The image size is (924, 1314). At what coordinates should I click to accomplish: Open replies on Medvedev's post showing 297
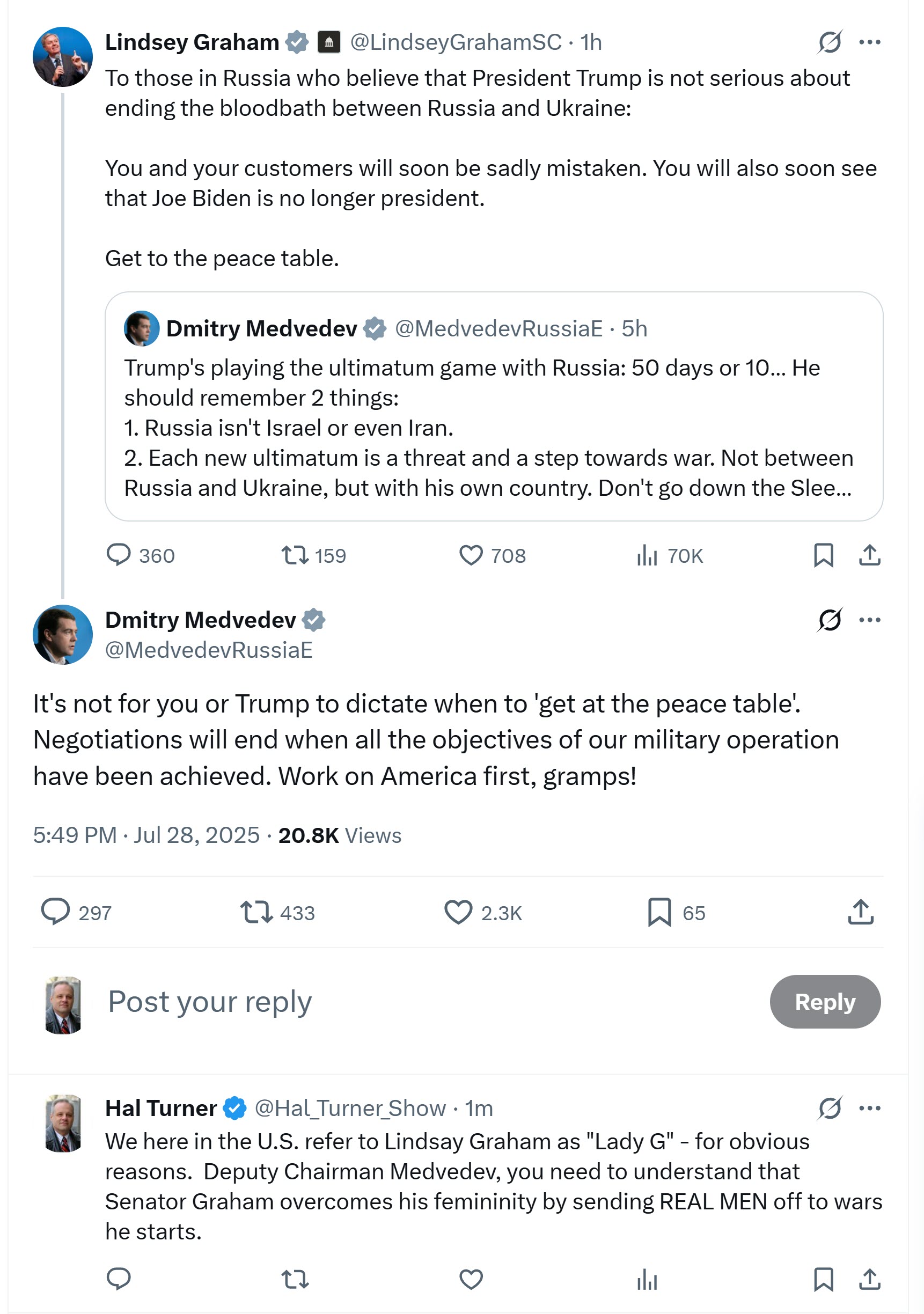click(55, 912)
